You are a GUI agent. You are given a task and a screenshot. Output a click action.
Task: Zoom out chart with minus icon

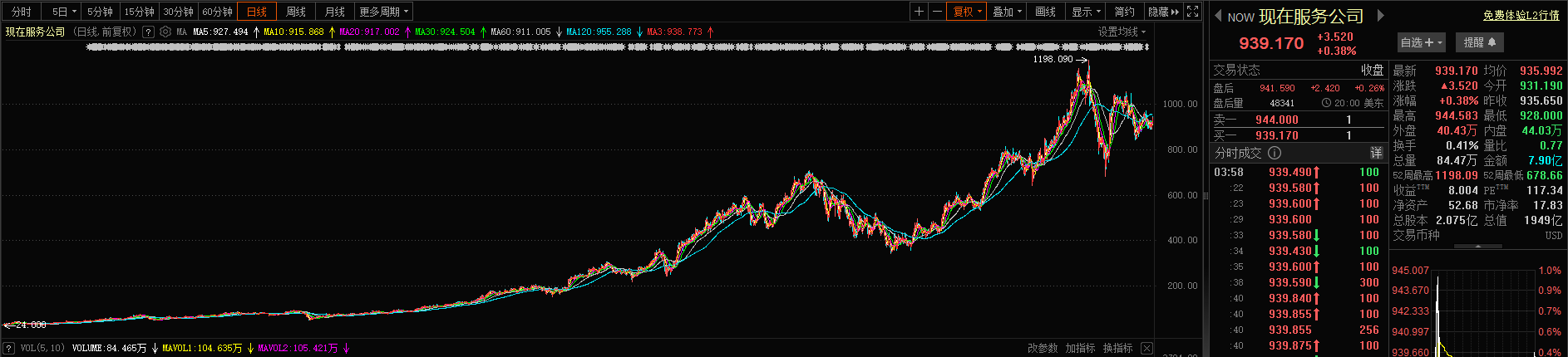[937, 12]
